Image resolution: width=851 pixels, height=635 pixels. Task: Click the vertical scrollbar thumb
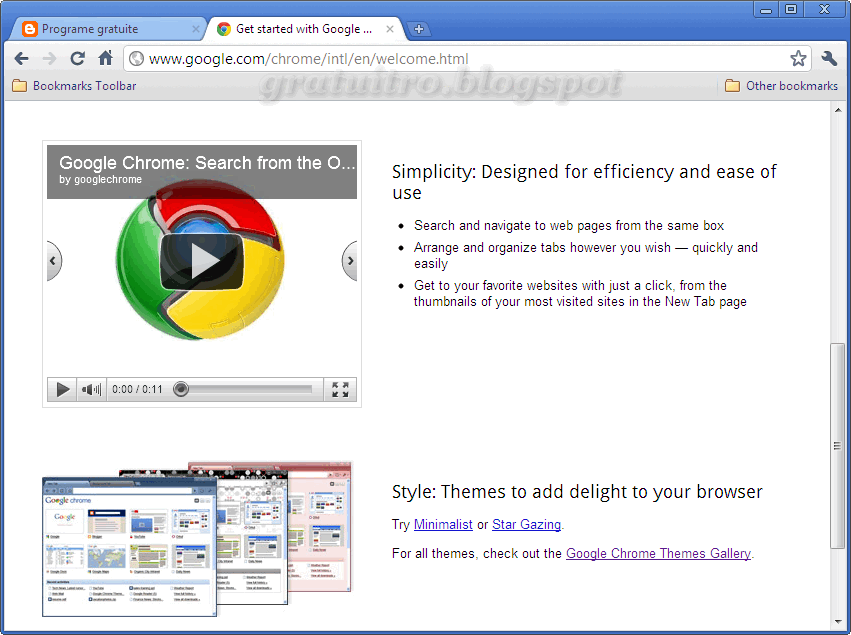point(838,446)
